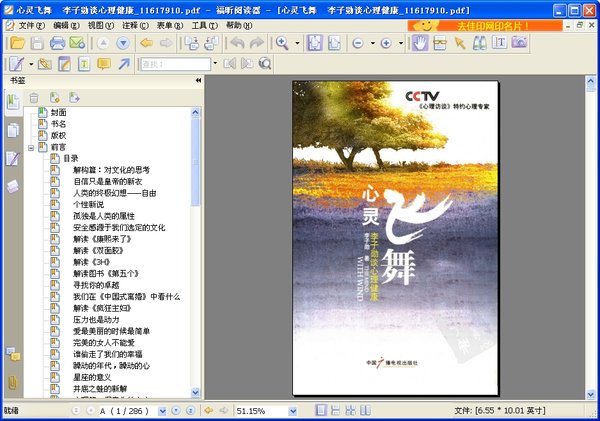600x421 pixels.
Task: Delete bookmark using trash icon
Action: 34,98
